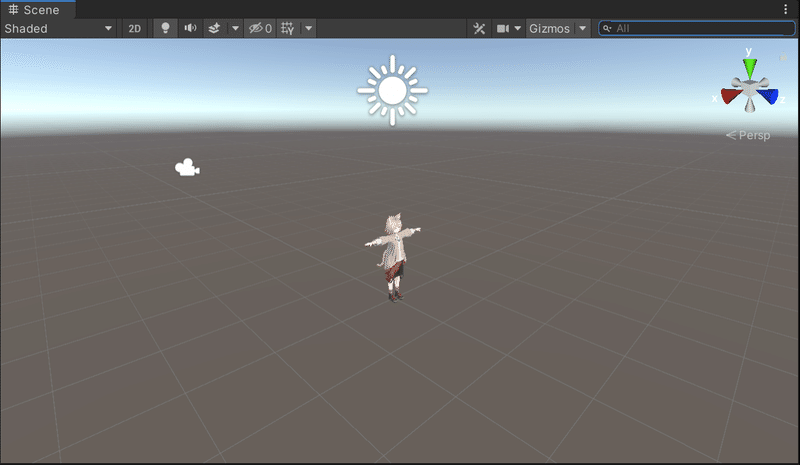Toggle scene effects (skybox, fog) icon
The image size is (800, 465).
click(x=214, y=29)
